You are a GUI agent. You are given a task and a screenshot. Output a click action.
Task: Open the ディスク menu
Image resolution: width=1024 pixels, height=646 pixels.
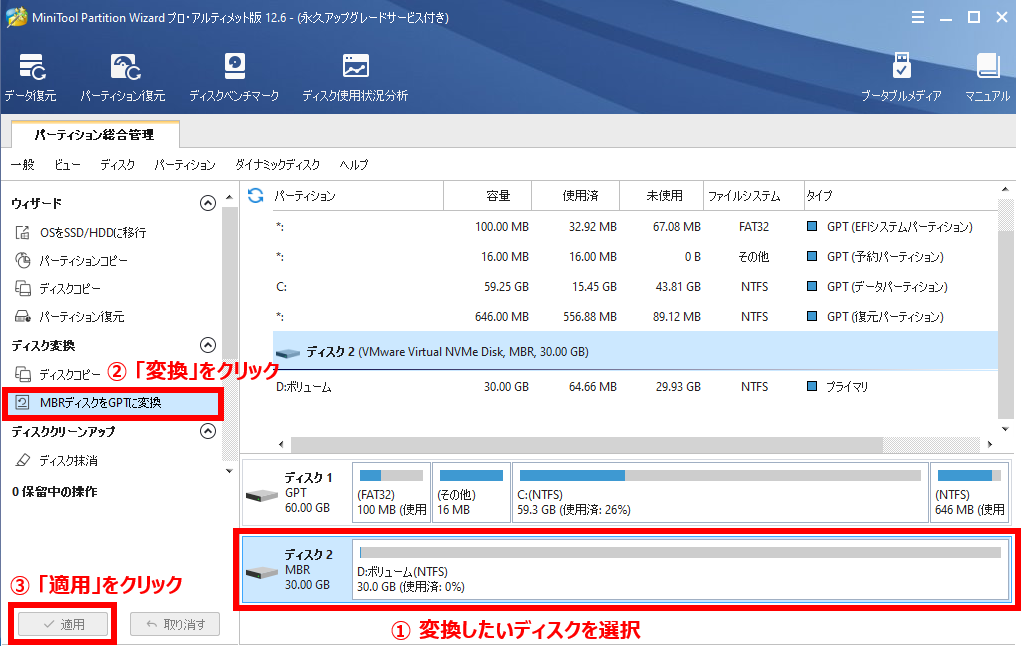(x=118, y=165)
